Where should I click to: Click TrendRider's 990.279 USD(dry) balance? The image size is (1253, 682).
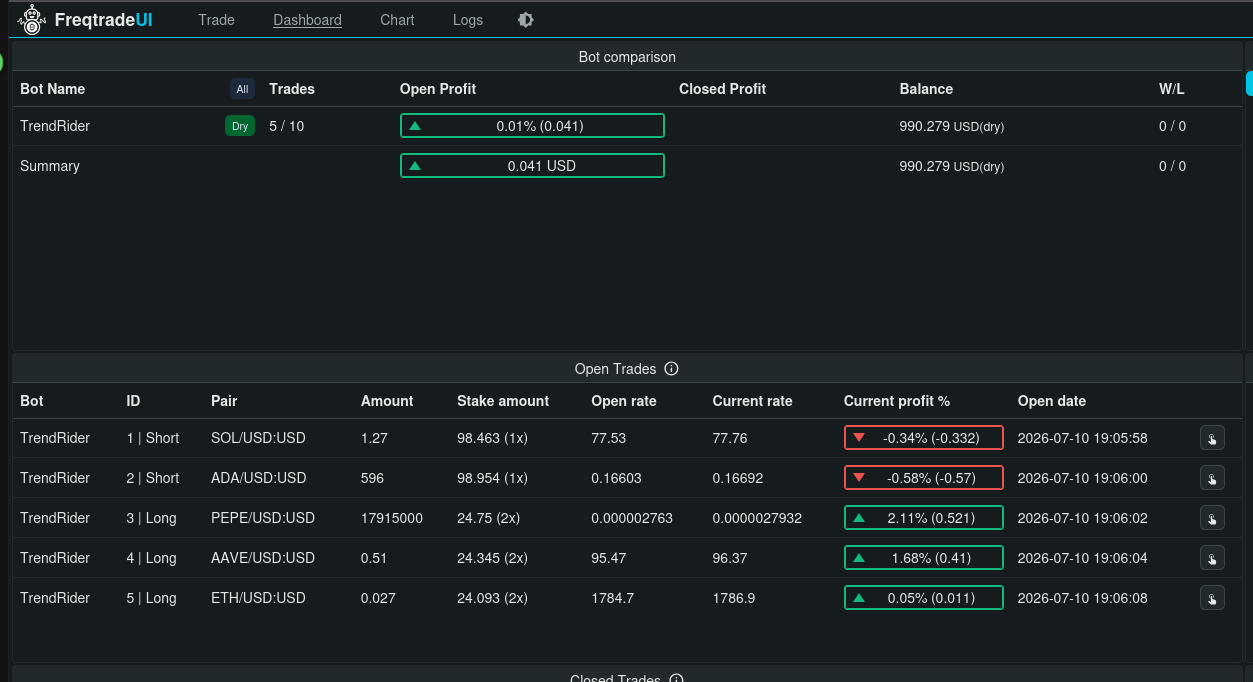click(952, 126)
